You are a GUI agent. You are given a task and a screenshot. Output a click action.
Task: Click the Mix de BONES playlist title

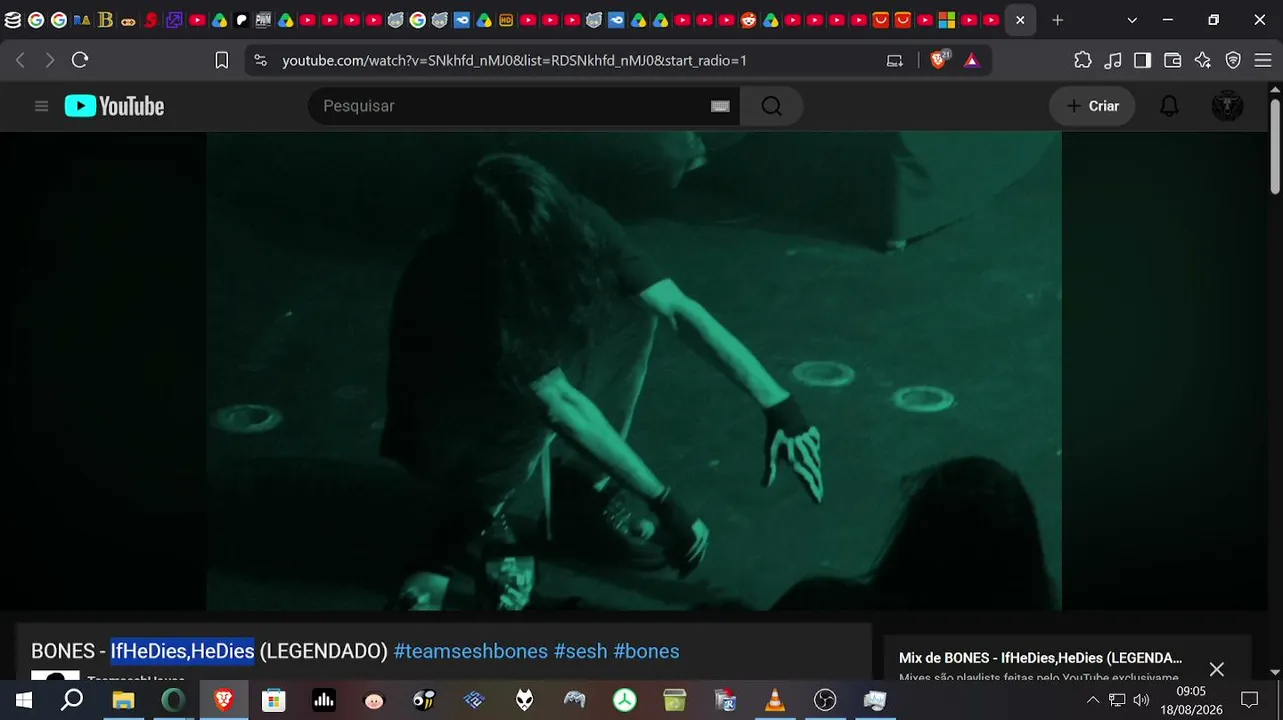click(1040, 658)
